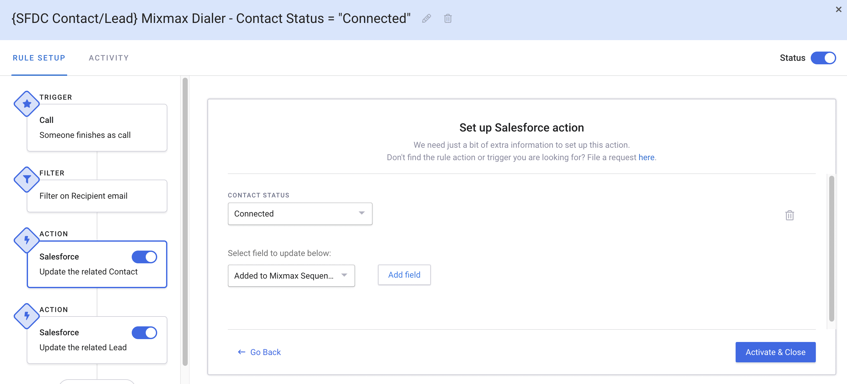Image resolution: width=847 pixels, height=384 pixels.
Task: Select the Salesforce Update the related Lead card
Action: [97, 340]
